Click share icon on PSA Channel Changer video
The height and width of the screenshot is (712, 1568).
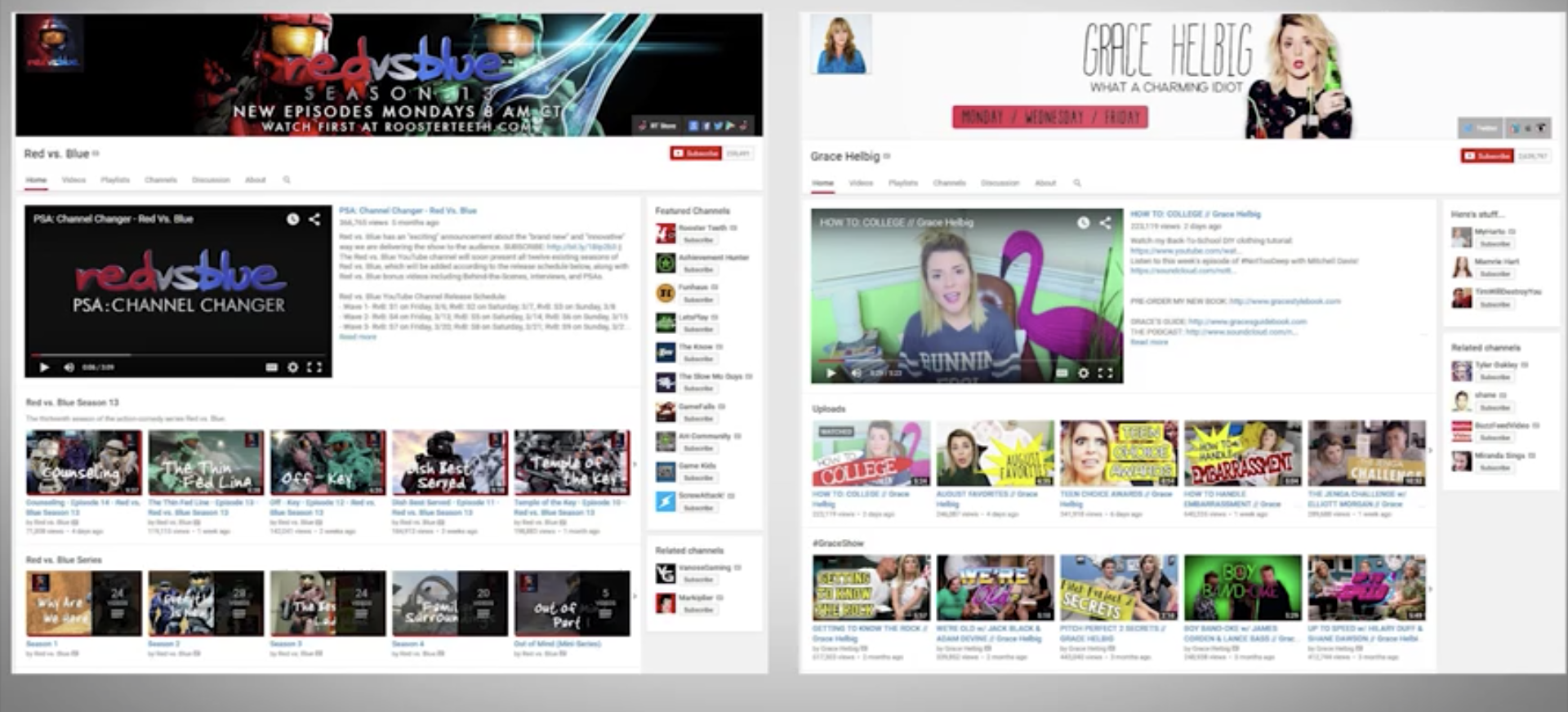click(x=314, y=219)
